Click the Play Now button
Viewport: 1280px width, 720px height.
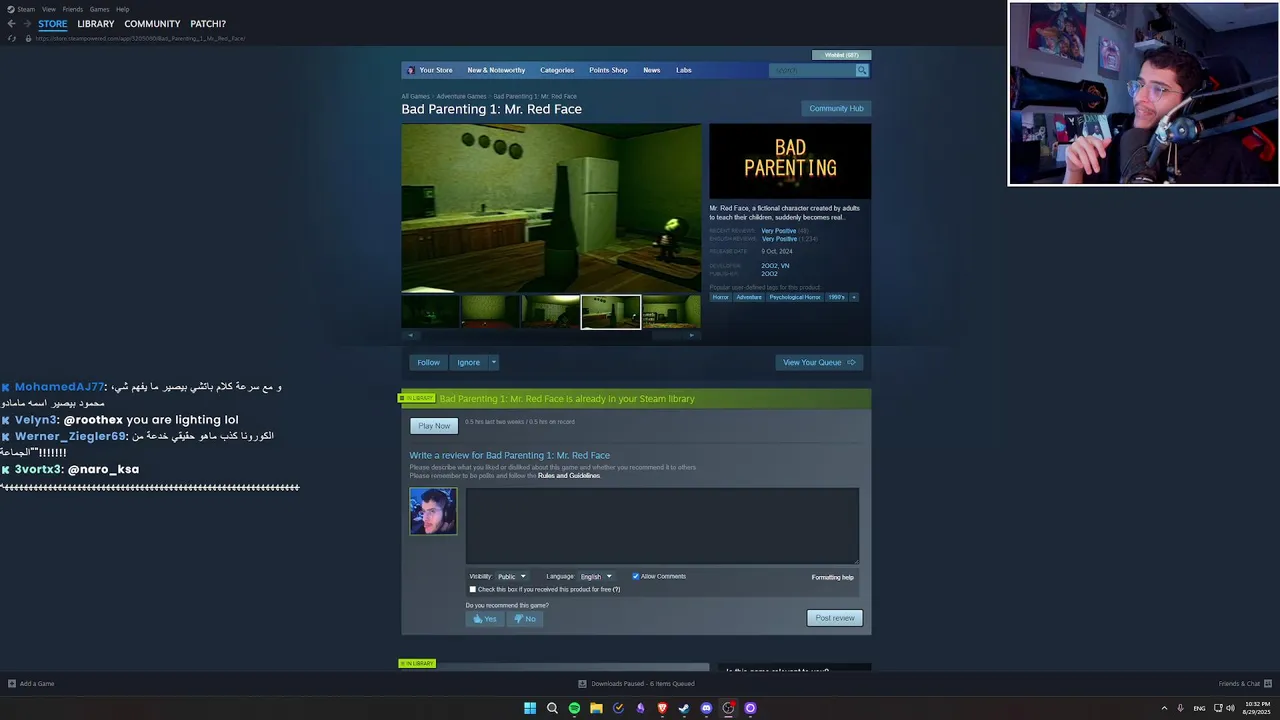pyautogui.click(x=434, y=426)
